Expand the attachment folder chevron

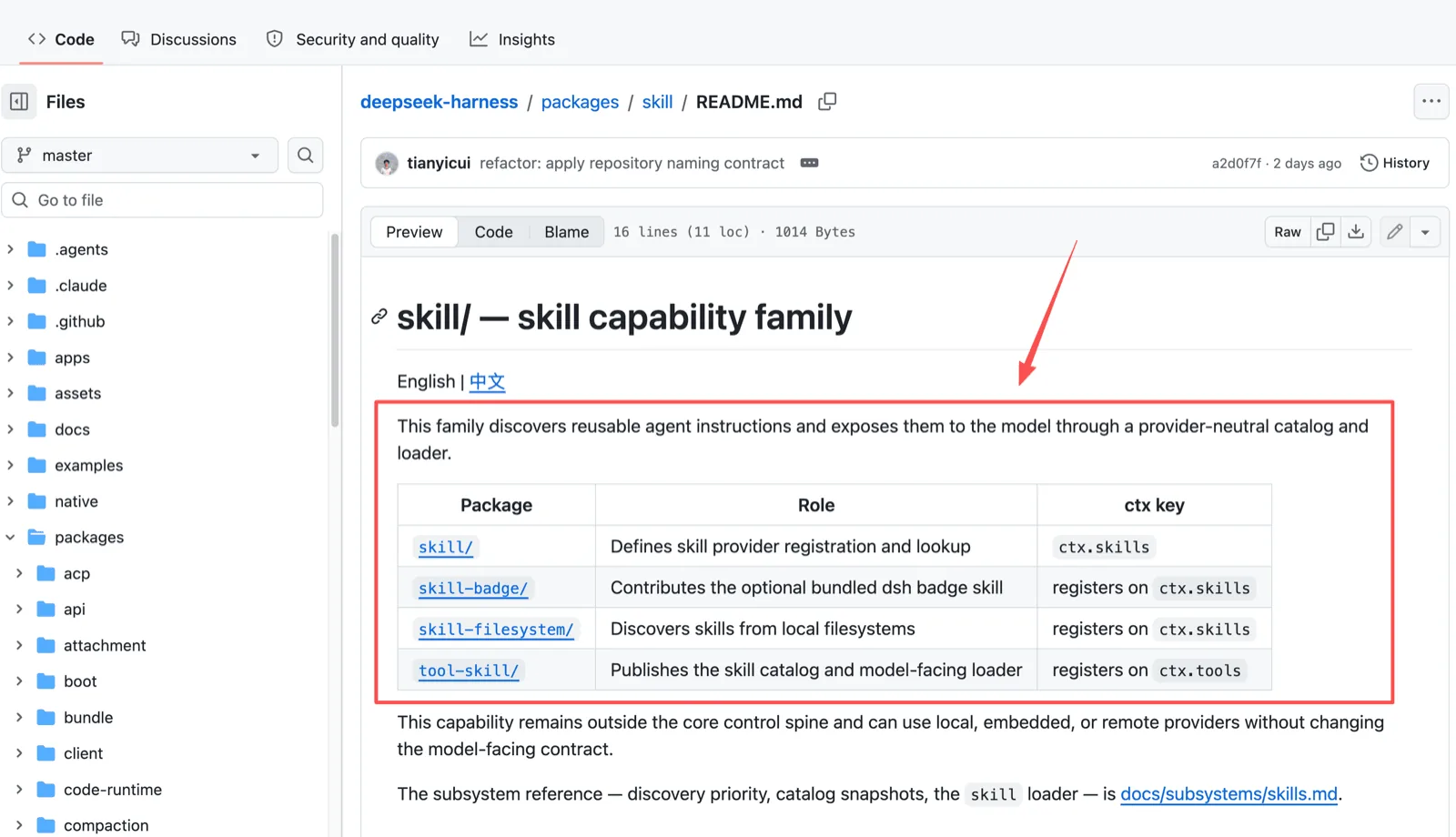click(20, 645)
